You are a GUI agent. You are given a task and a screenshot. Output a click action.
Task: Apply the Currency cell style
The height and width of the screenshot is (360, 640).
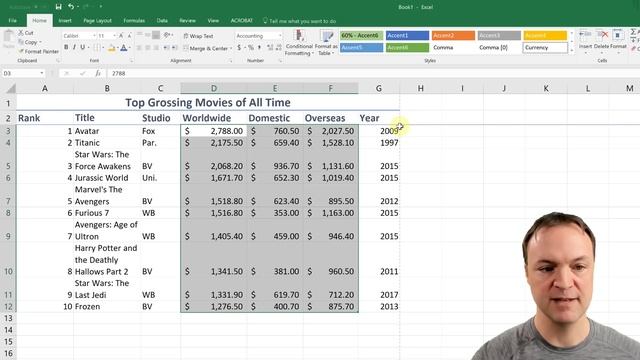pyautogui.click(x=545, y=48)
